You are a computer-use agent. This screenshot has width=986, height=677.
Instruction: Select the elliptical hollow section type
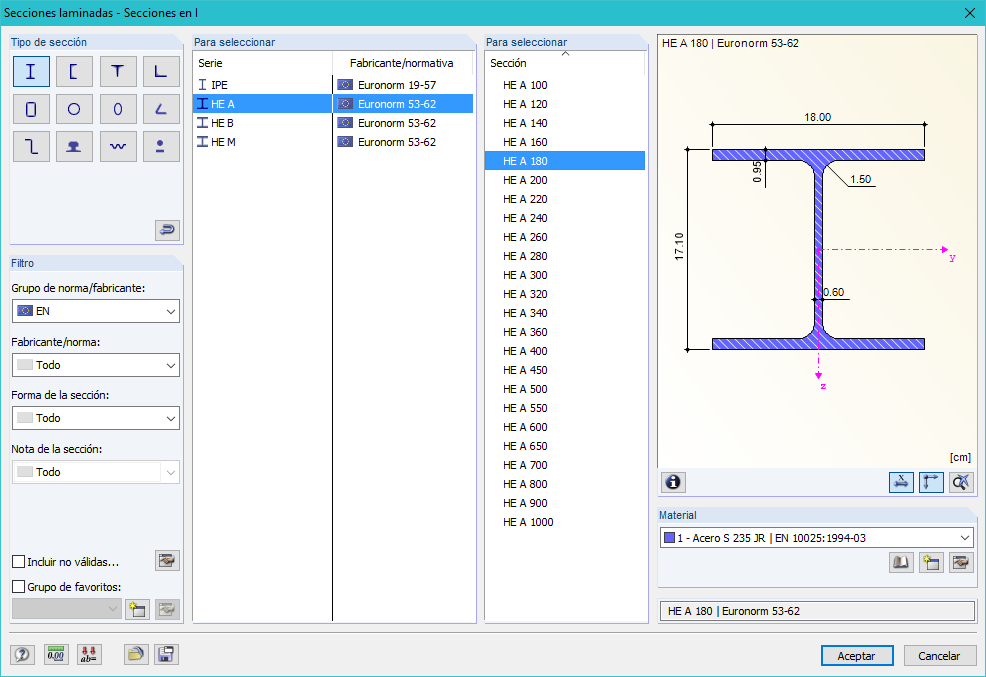pyautogui.click(x=118, y=109)
